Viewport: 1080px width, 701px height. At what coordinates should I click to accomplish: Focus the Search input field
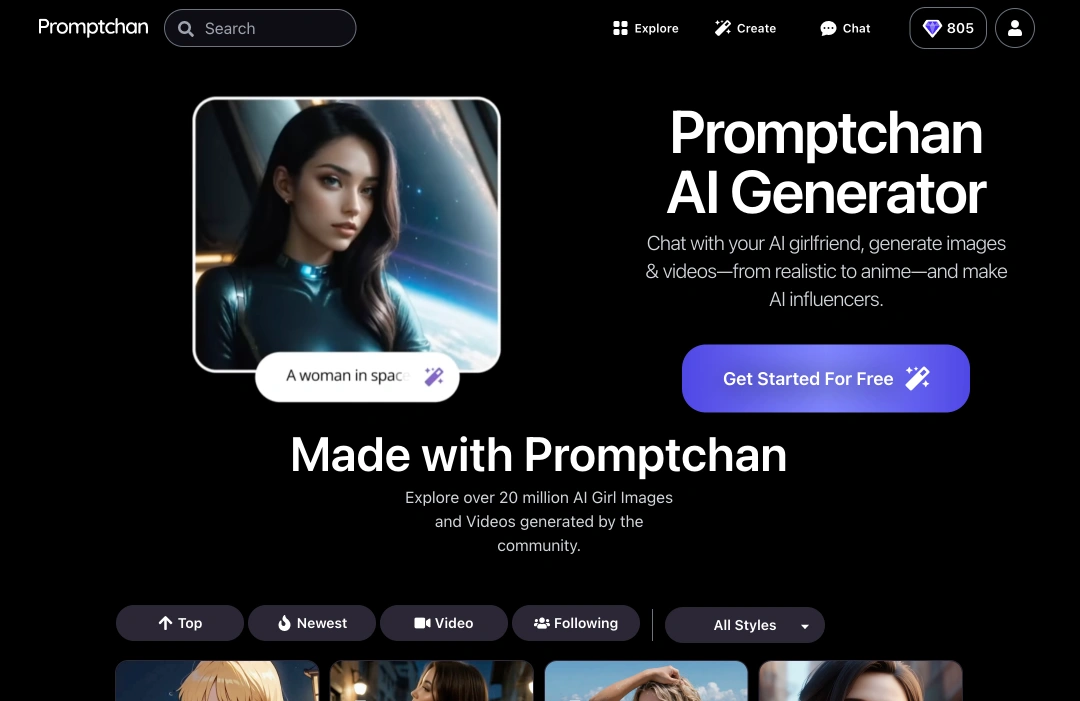coord(260,28)
